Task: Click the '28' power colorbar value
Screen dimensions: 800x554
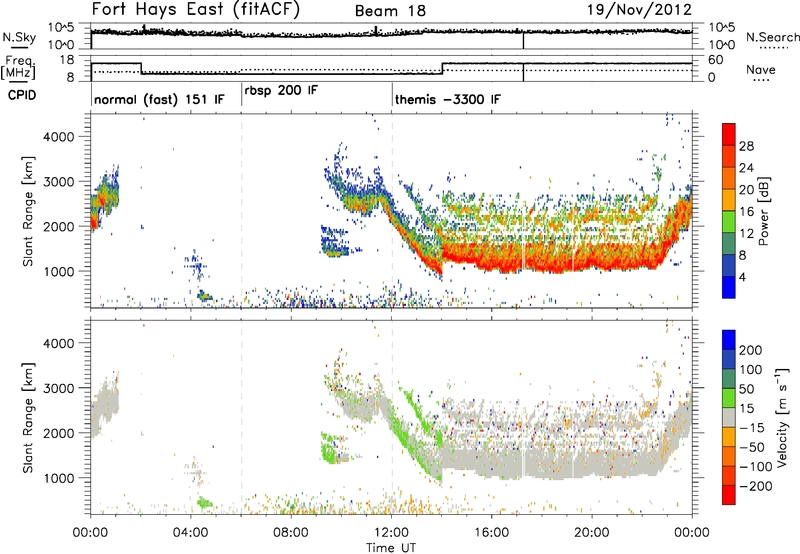Action: [x=746, y=146]
